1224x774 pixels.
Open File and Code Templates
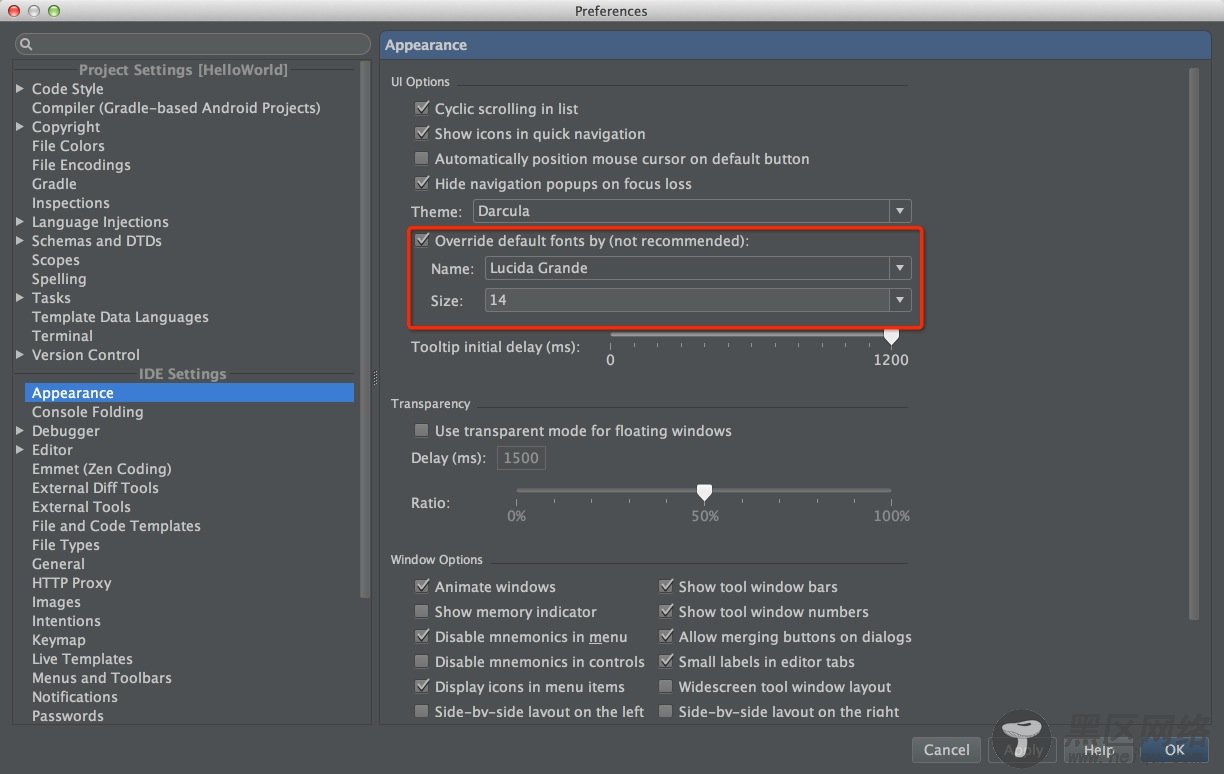tap(116, 526)
